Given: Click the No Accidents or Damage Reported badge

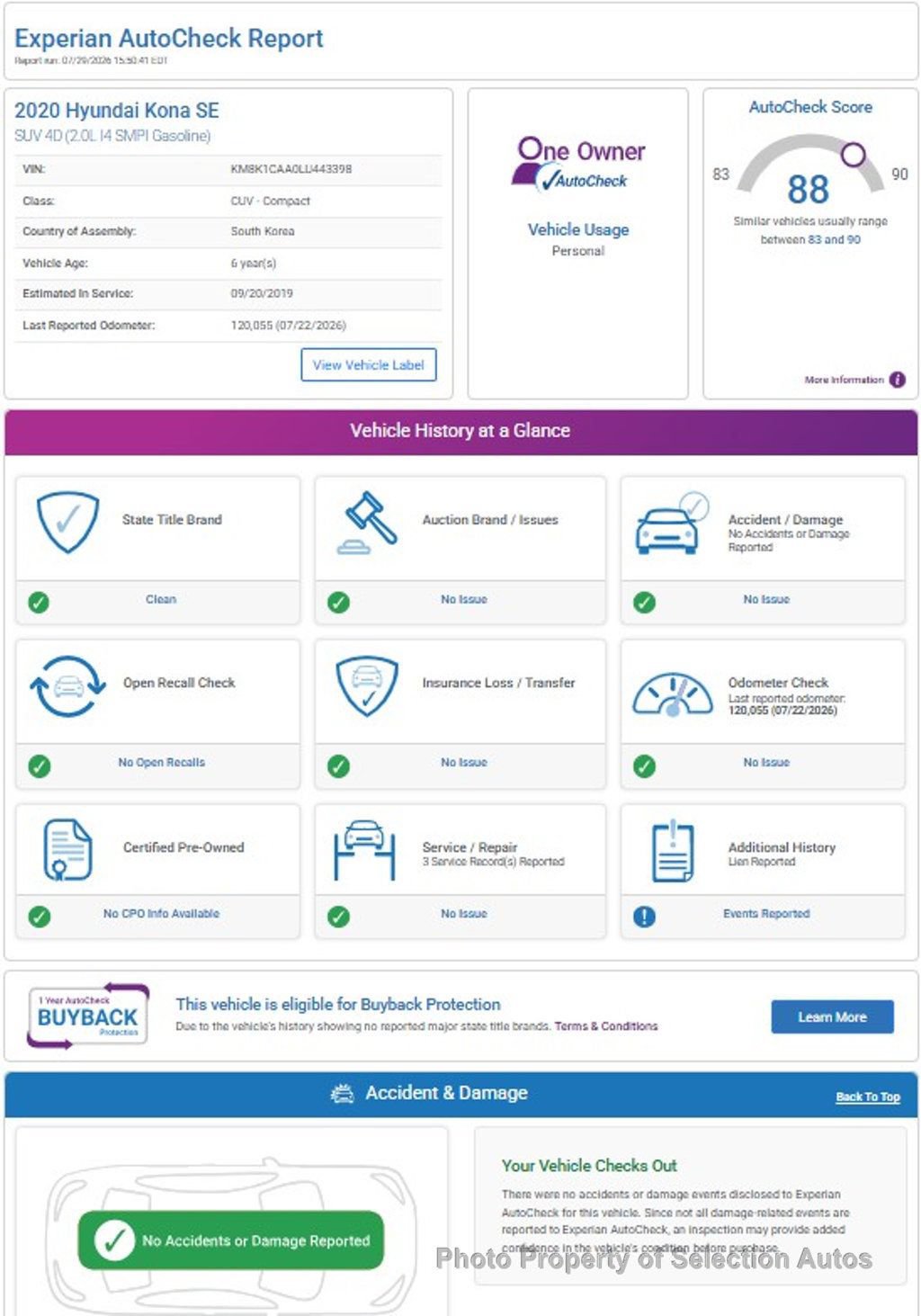Looking at the screenshot, I should click(231, 1240).
